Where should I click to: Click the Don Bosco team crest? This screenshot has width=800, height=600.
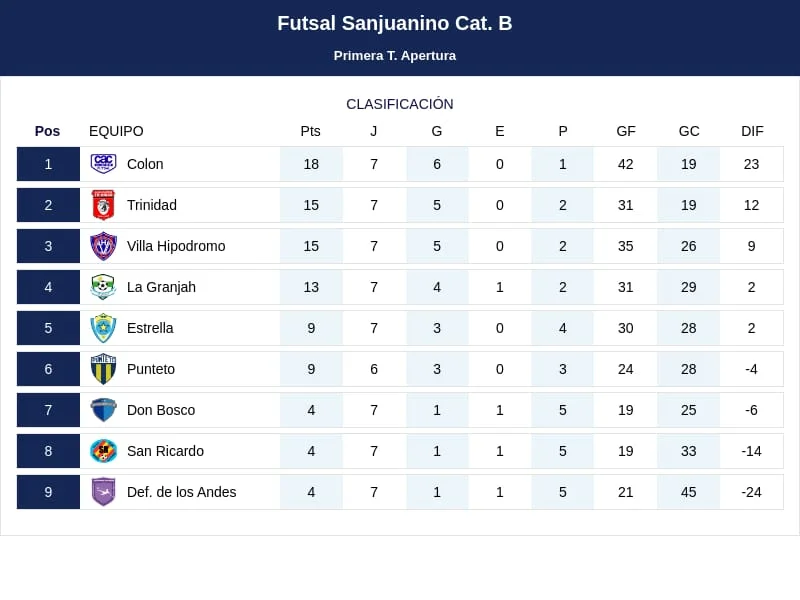[103, 410]
